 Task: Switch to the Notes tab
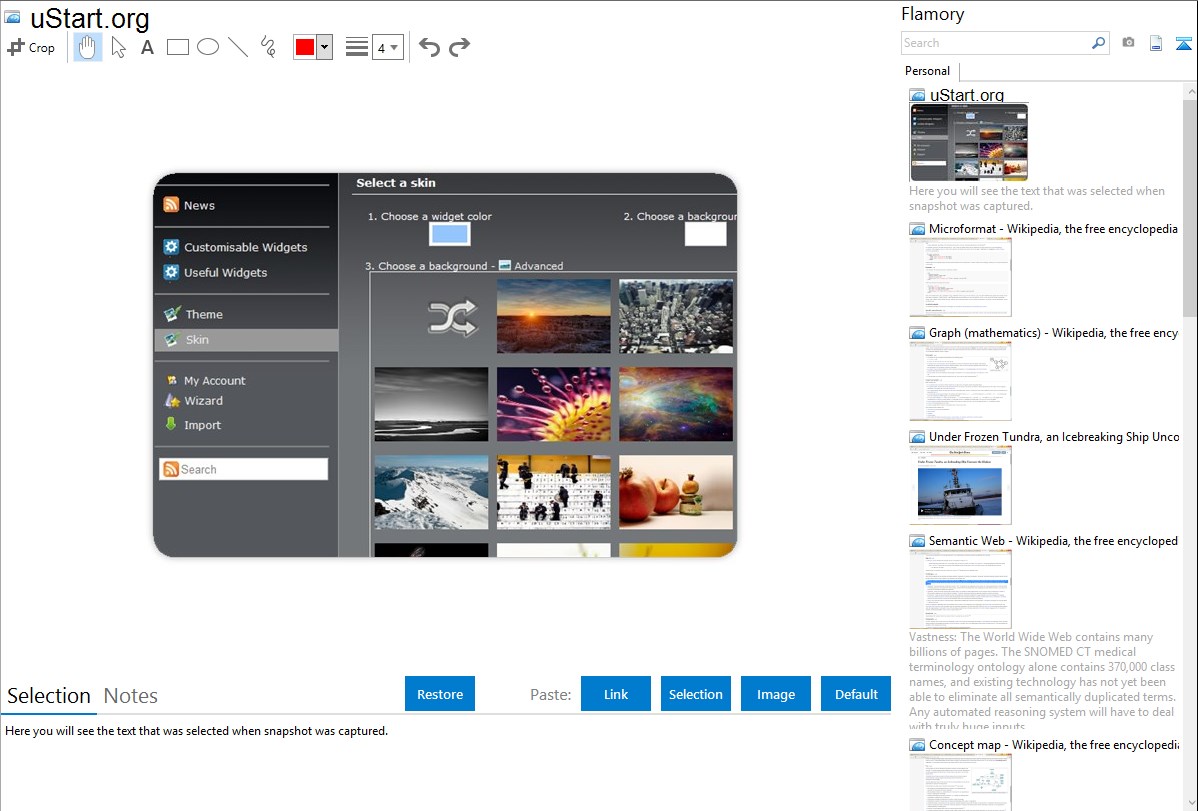(131, 696)
